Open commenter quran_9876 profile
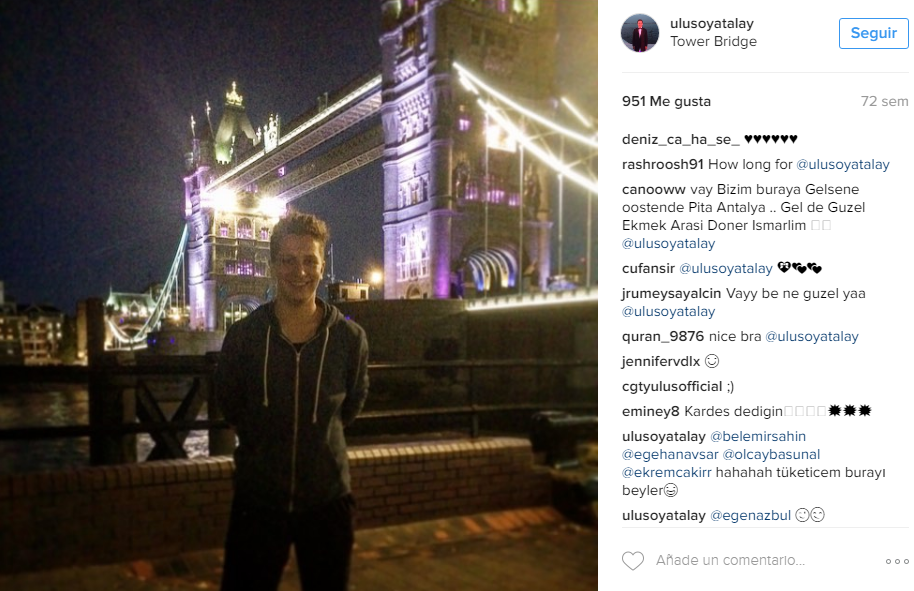The height and width of the screenshot is (591, 914). [663, 336]
